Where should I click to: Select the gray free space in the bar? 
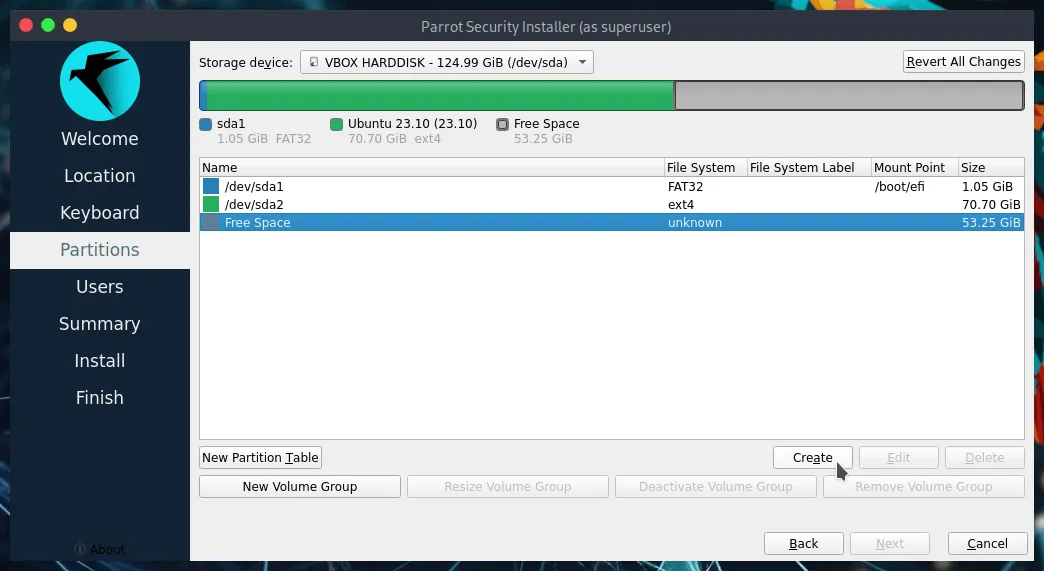click(849, 95)
